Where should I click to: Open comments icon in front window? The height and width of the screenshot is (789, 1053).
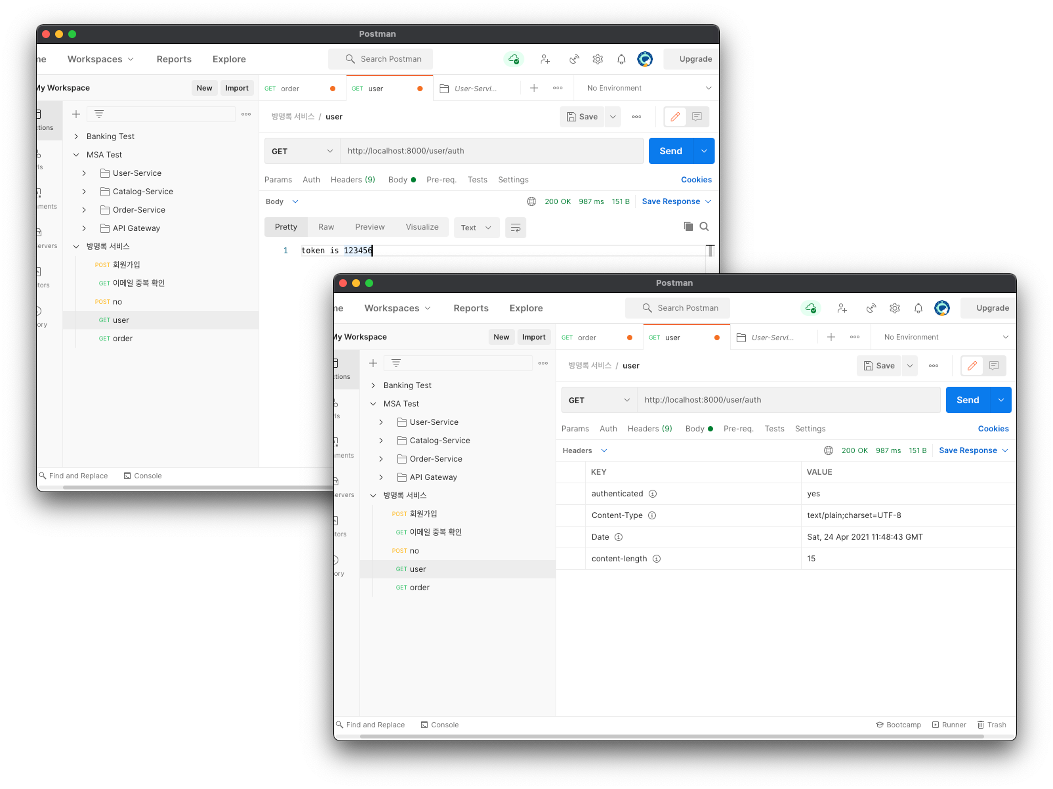coord(994,366)
